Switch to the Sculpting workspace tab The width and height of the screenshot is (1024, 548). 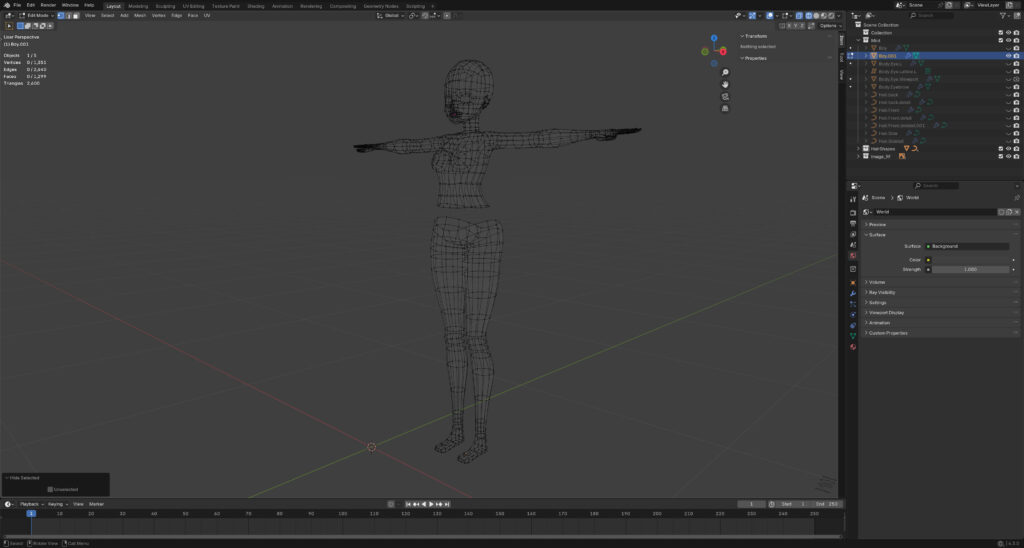pos(165,6)
